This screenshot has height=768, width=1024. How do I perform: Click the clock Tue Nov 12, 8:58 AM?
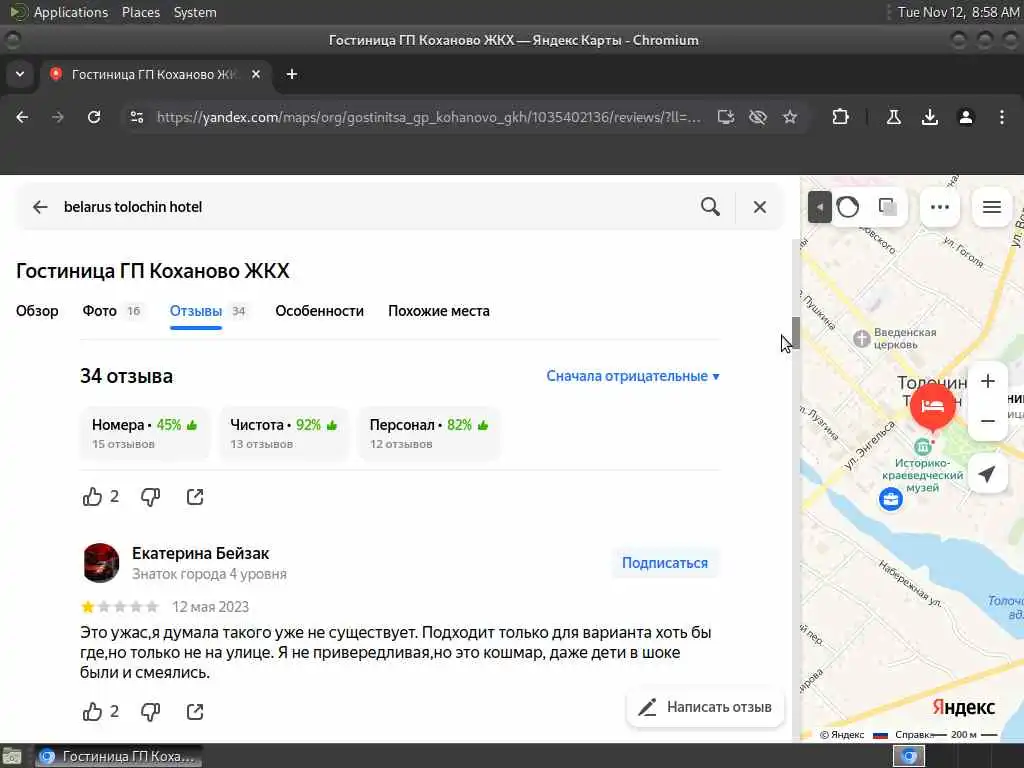click(958, 12)
